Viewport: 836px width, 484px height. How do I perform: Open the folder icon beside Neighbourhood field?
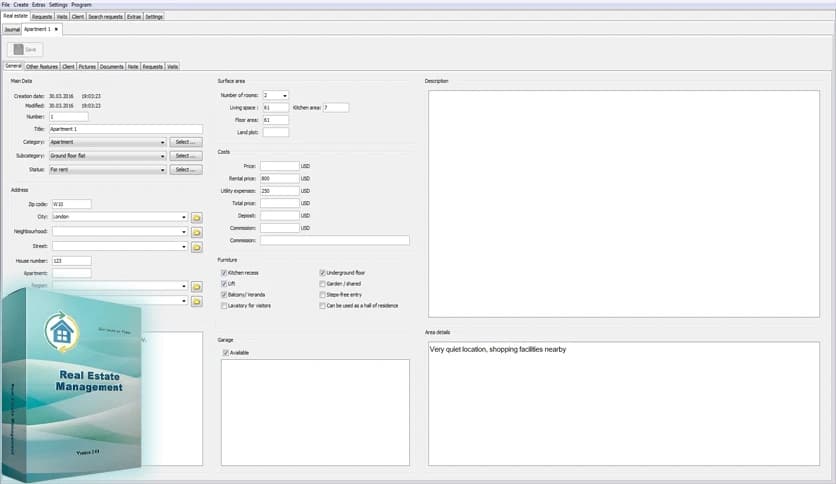[x=197, y=232]
